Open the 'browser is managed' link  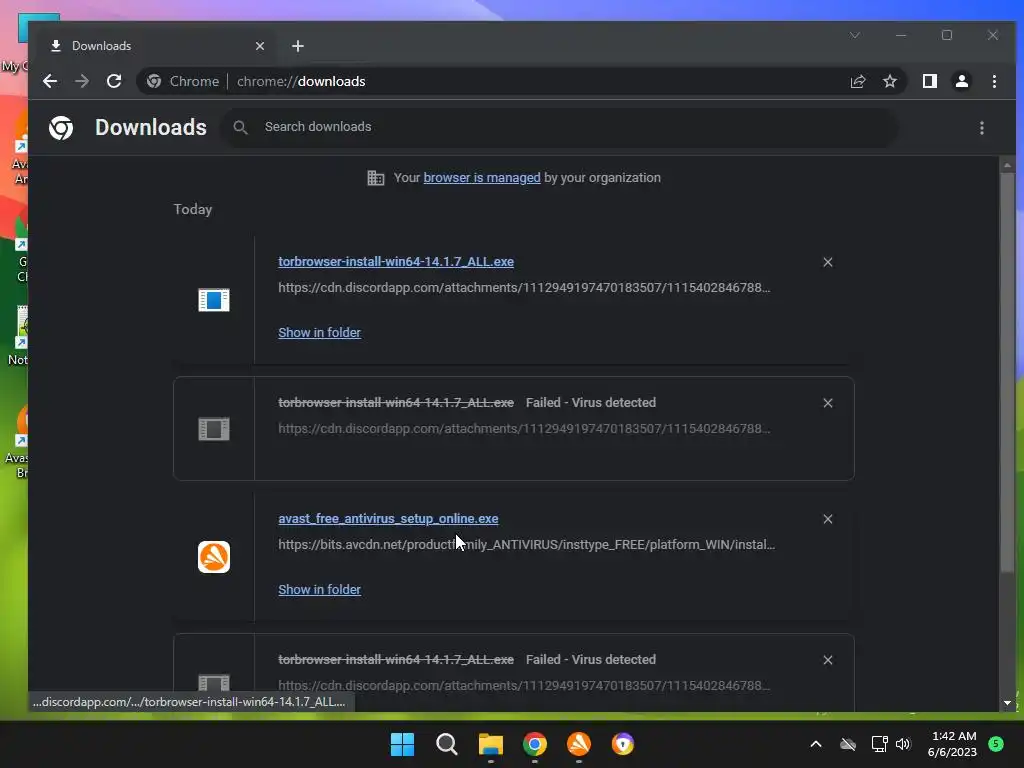coord(482,178)
